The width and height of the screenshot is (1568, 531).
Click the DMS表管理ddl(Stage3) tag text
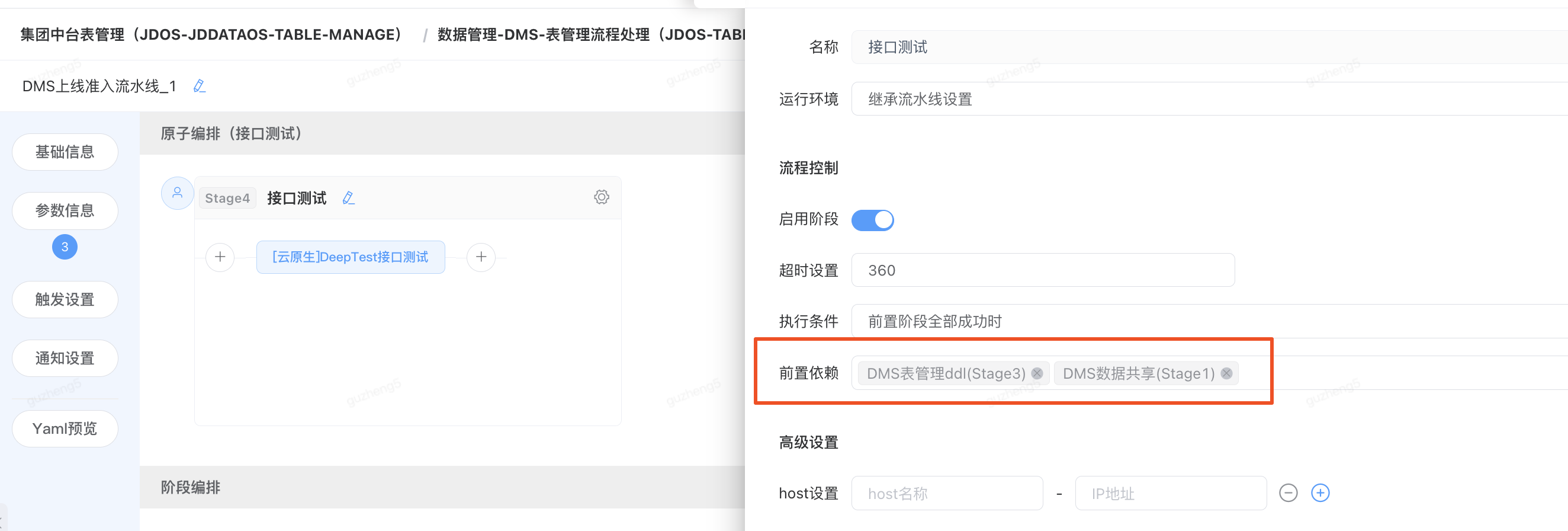coord(946,373)
